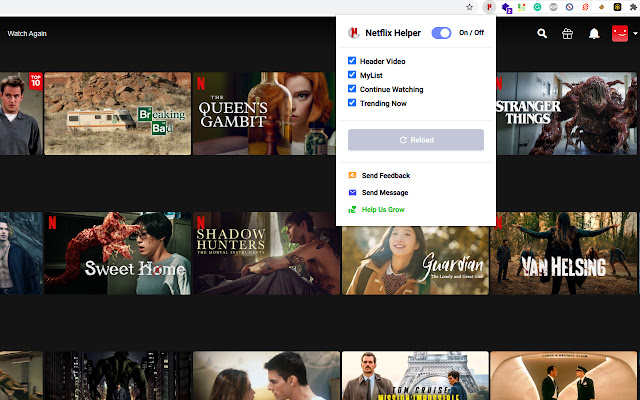
Task: Open the Extensions puzzle piece menu
Action: [633, 7]
